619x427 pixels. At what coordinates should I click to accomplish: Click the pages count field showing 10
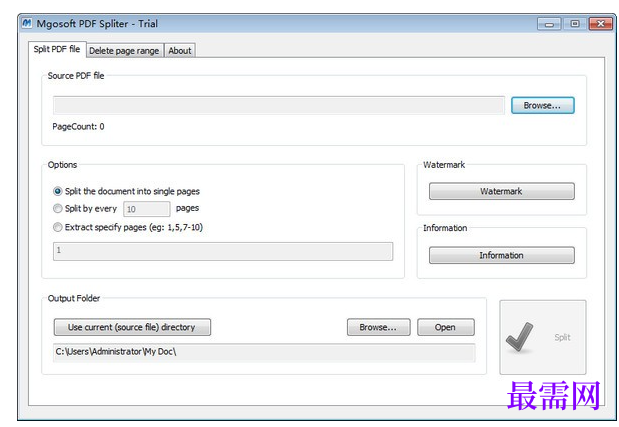click(x=147, y=209)
